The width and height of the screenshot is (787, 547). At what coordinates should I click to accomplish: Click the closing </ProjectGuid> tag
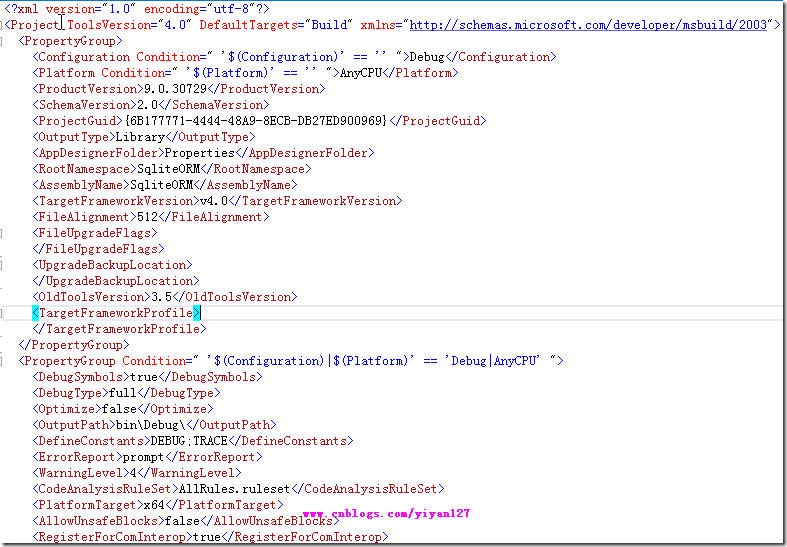[438, 121]
